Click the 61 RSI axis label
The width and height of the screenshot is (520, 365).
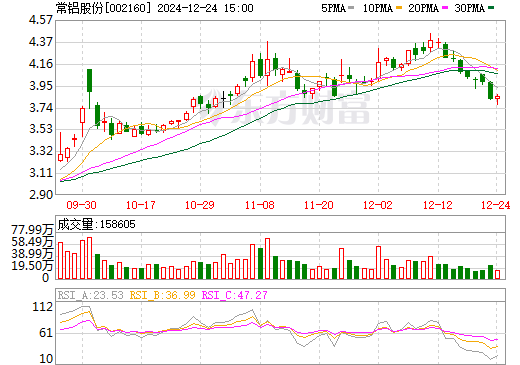pyautogui.click(x=46, y=332)
